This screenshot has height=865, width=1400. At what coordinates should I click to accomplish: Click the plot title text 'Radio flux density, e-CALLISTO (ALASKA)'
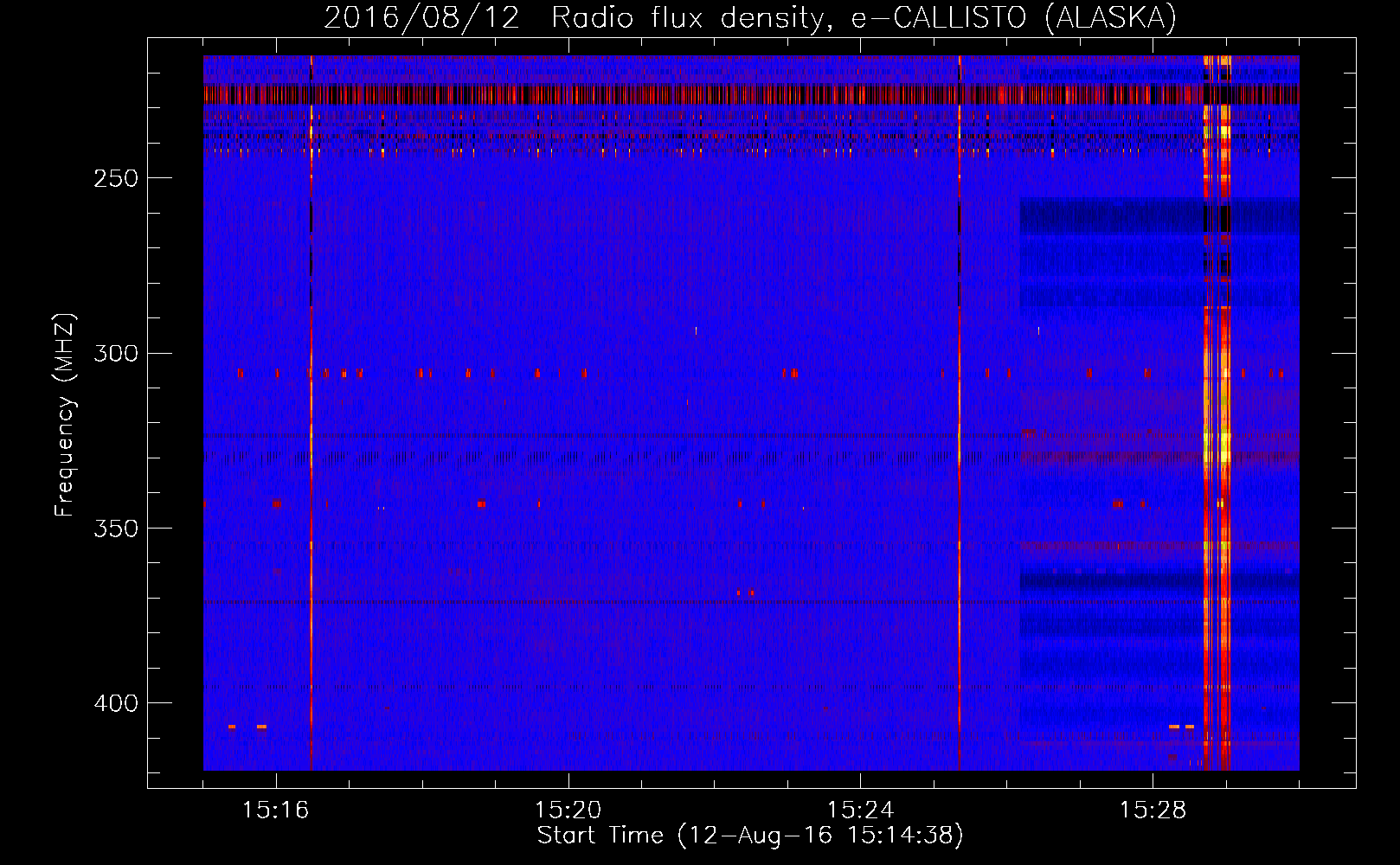pos(864,18)
